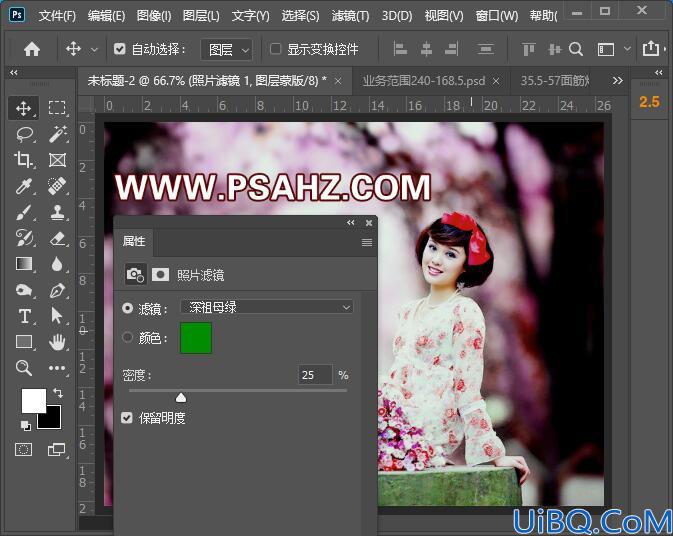Select the Path Selection tool
This screenshot has width=673, height=536.
(57, 316)
